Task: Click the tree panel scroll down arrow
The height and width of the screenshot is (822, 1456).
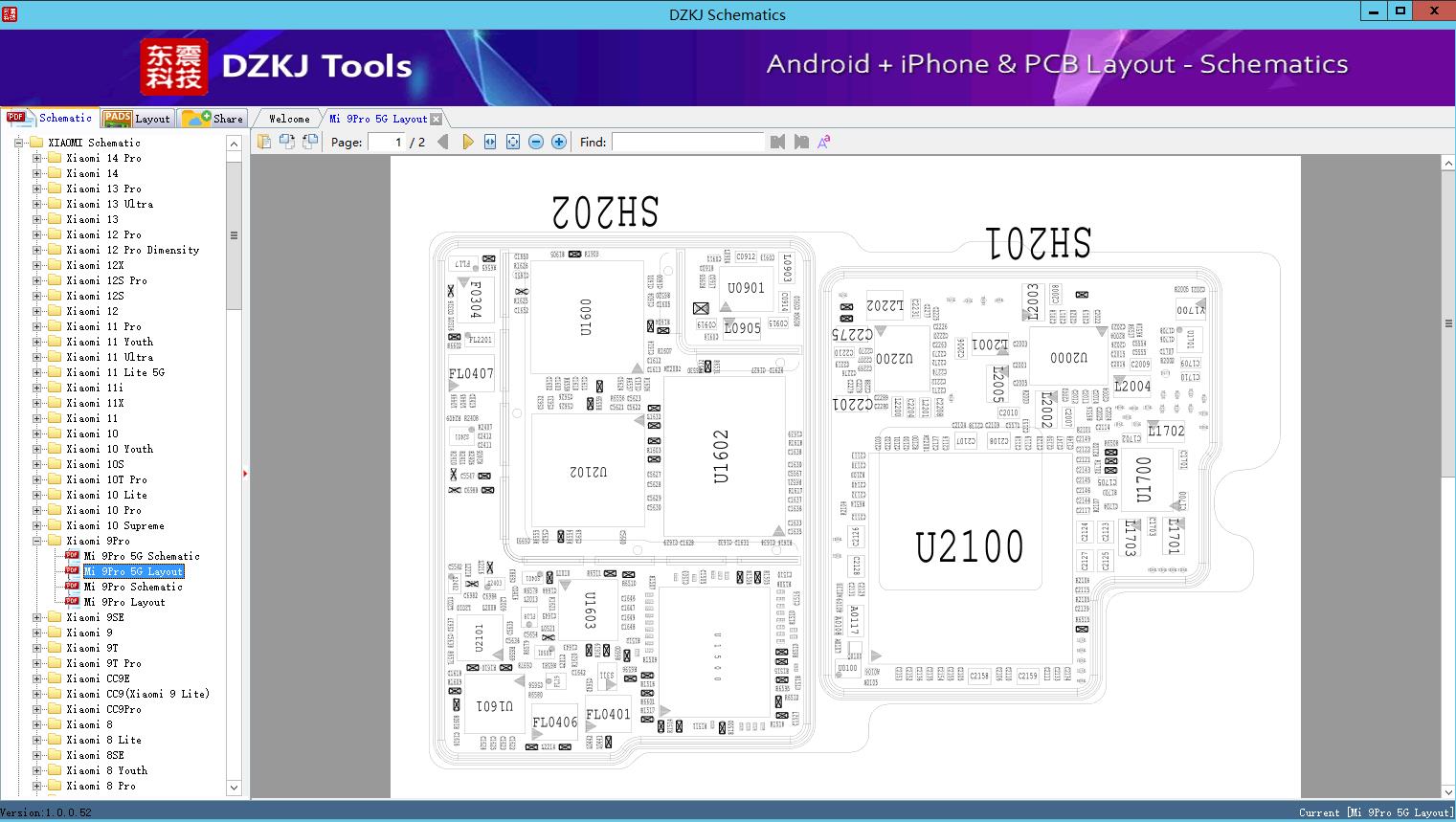Action: pyautogui.click(x=234, y=788)
